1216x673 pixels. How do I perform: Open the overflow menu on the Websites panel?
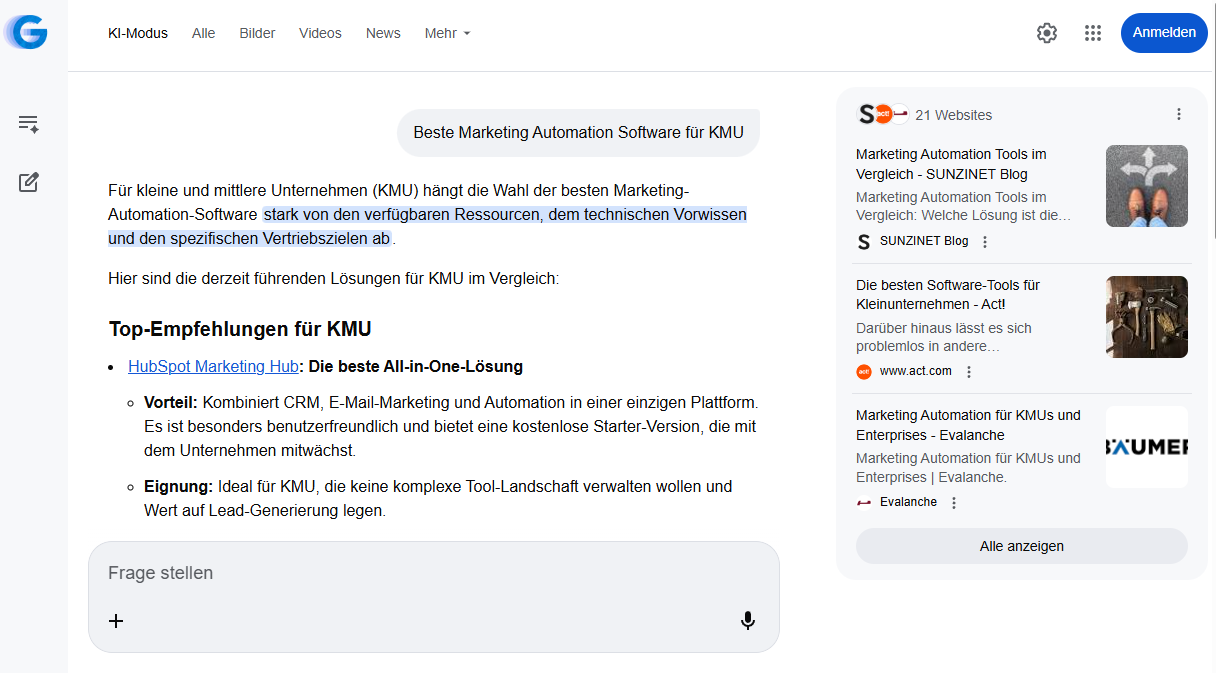click(x=1177, y=115)
